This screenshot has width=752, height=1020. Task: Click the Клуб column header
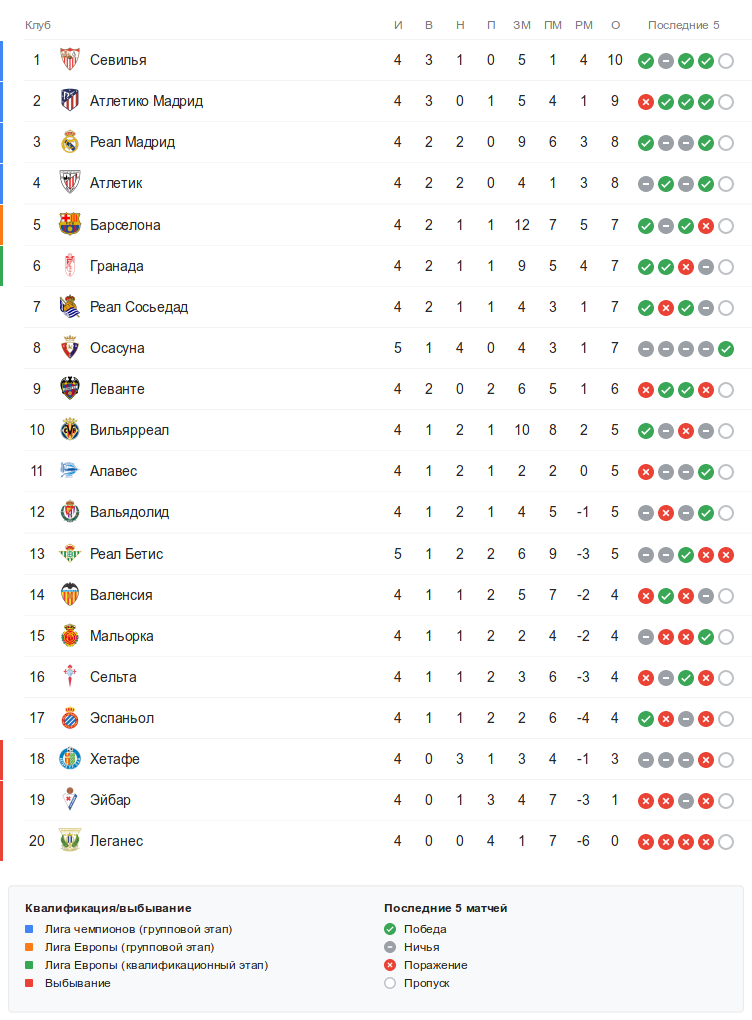[x=38, y=24]
